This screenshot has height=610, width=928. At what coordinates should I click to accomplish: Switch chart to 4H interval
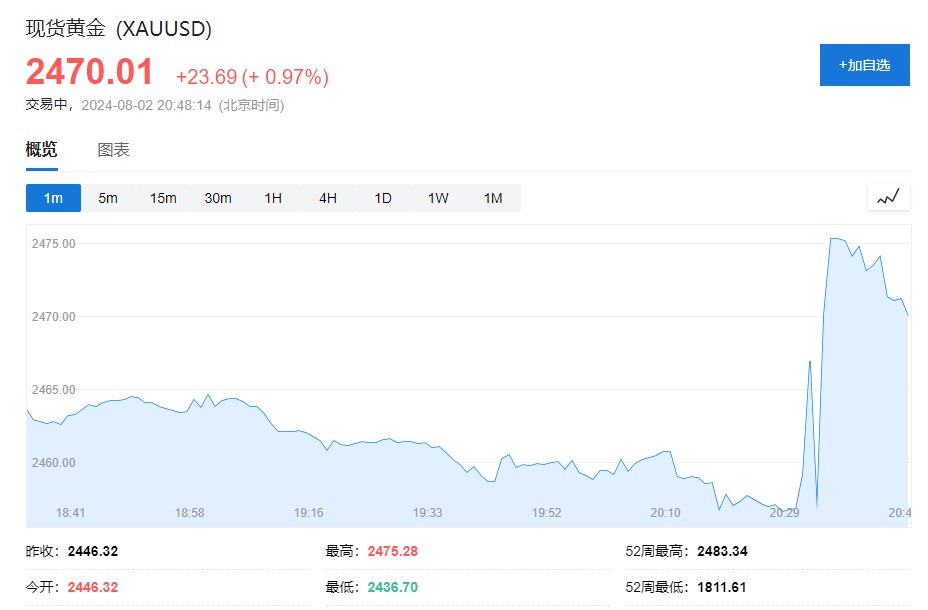[x=328, y=198]
